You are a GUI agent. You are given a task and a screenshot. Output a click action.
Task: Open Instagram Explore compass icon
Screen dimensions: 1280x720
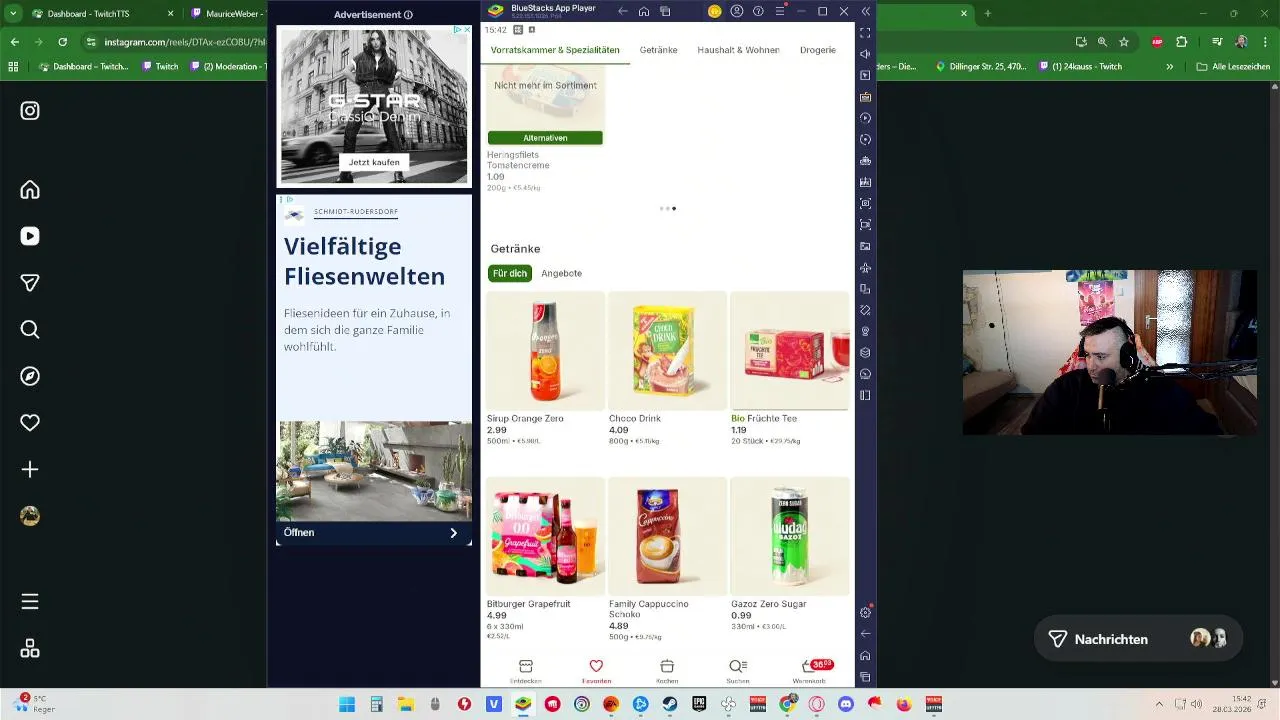coord(30,376)
